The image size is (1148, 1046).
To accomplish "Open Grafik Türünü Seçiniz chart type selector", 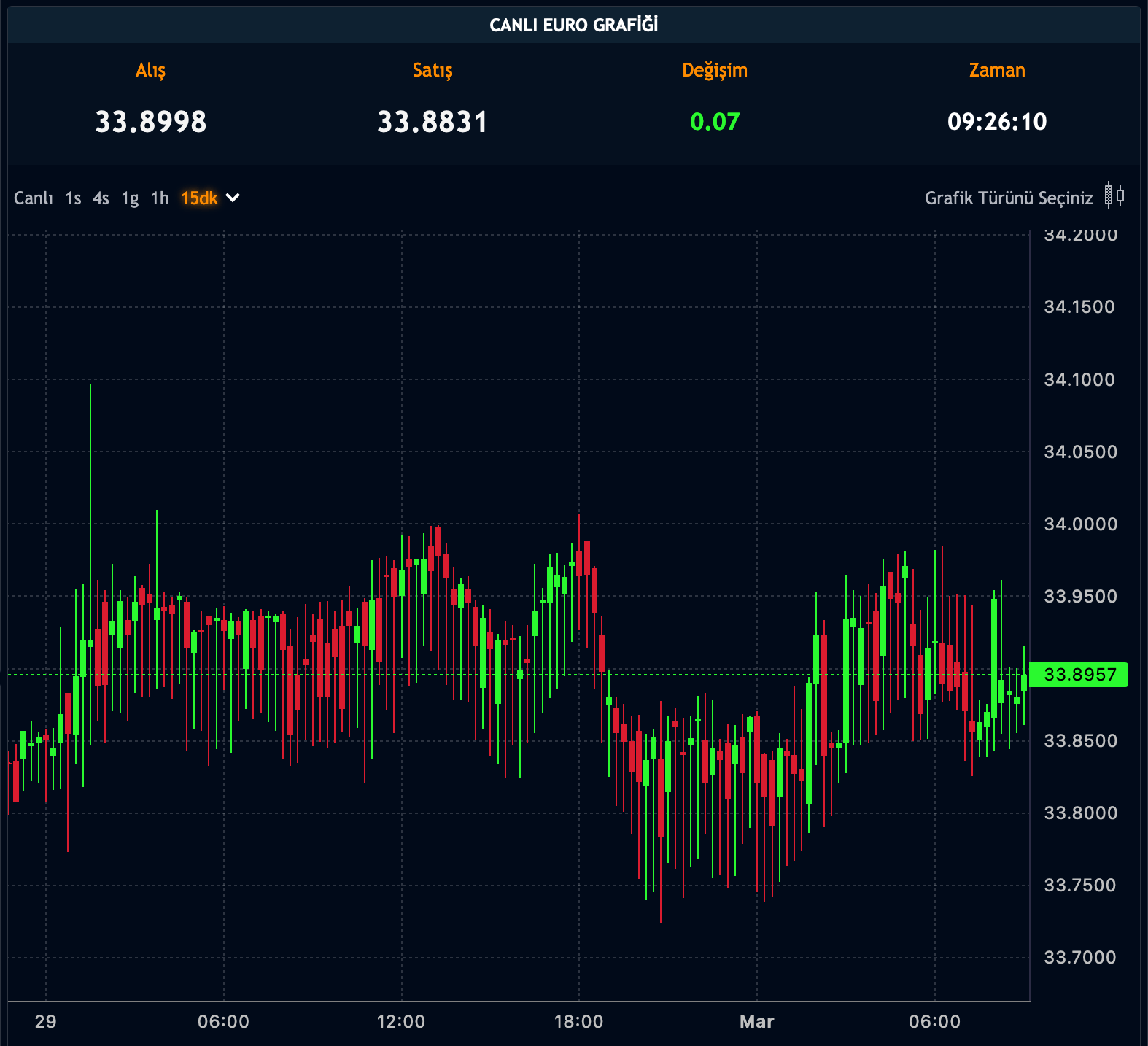I will coord(1009,198).
